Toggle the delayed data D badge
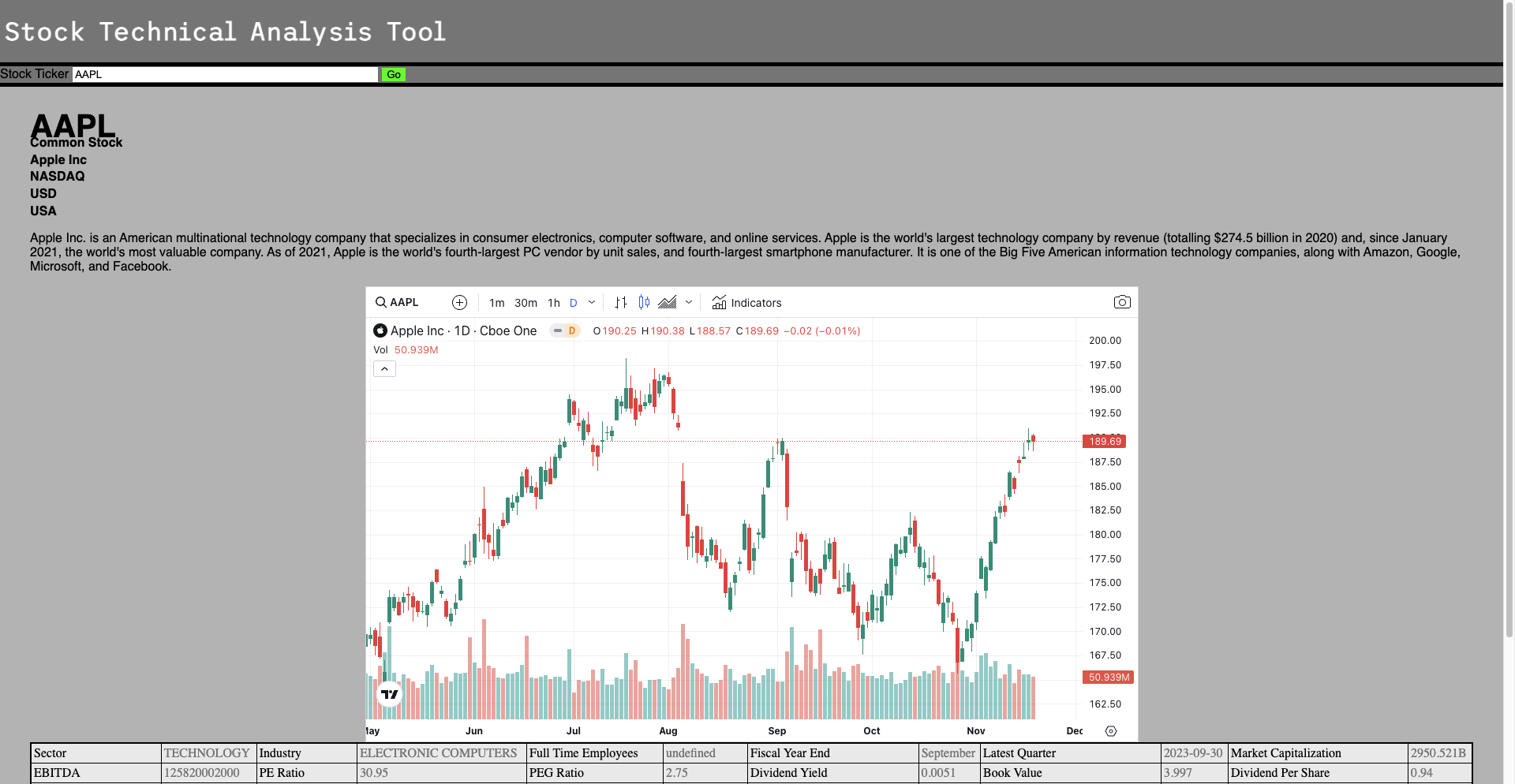The height and width of the screenshot is (784, 1515). [565, 330]
